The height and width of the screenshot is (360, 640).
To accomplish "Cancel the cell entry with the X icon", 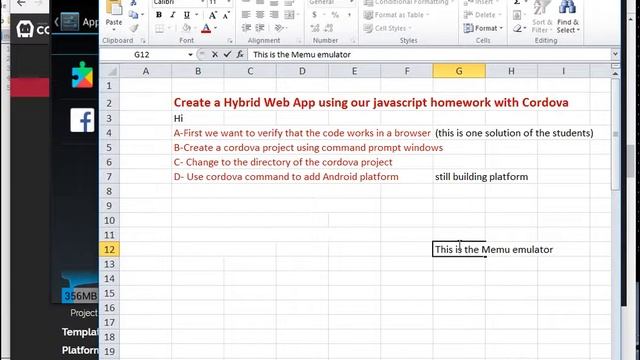I will [x=215, y=54].
